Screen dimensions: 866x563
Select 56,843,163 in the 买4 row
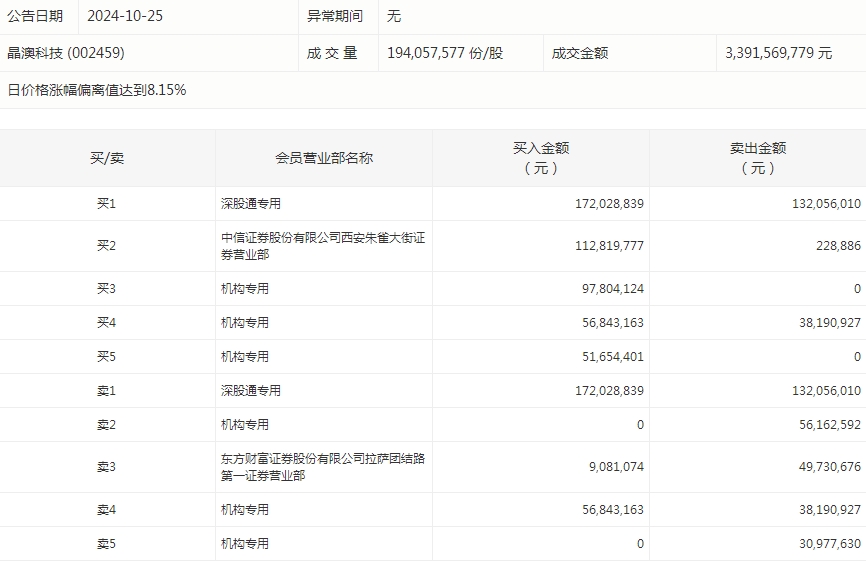(x=612, y=323)
